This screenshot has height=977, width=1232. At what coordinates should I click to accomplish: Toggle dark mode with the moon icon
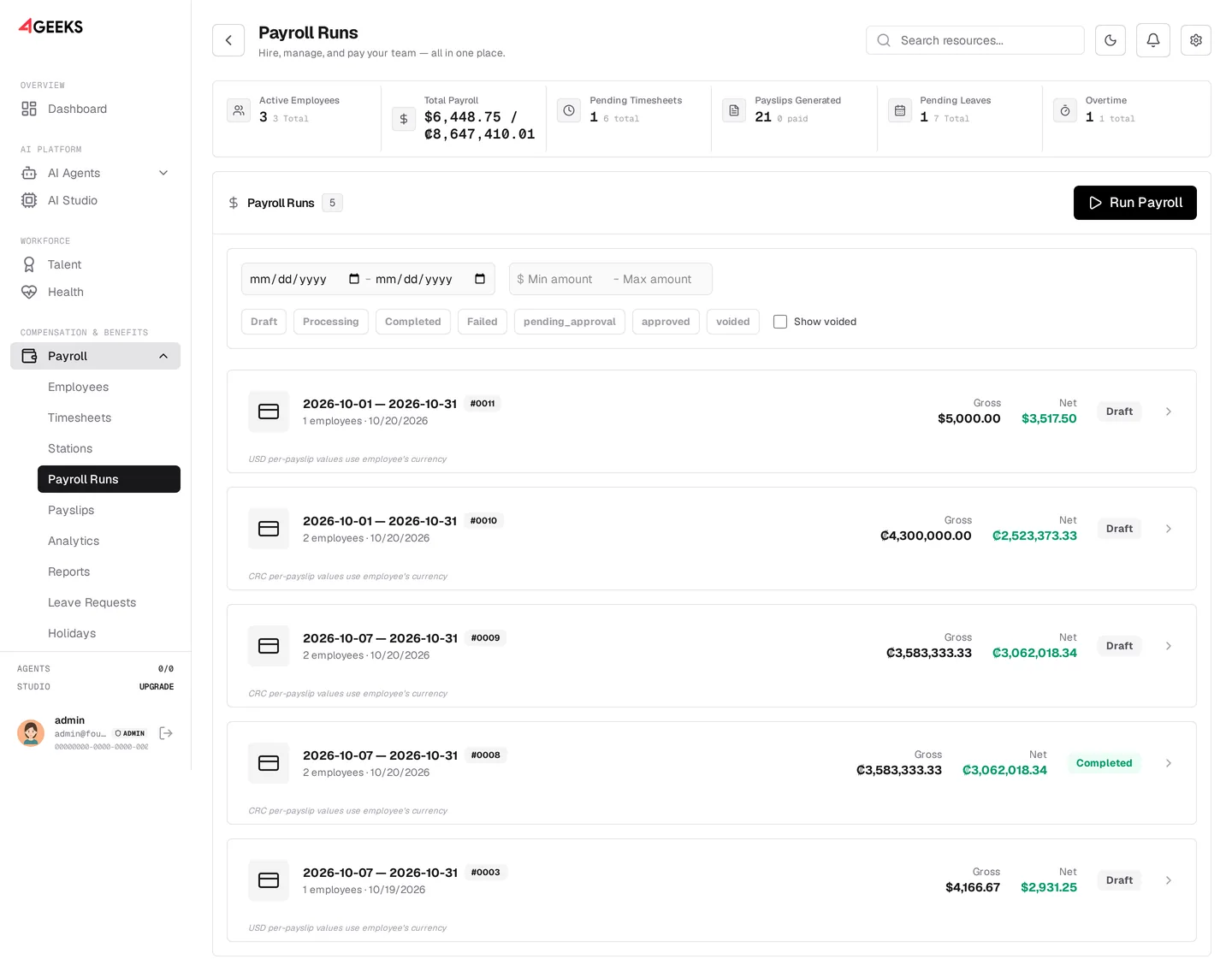[x=1111, y=40]
